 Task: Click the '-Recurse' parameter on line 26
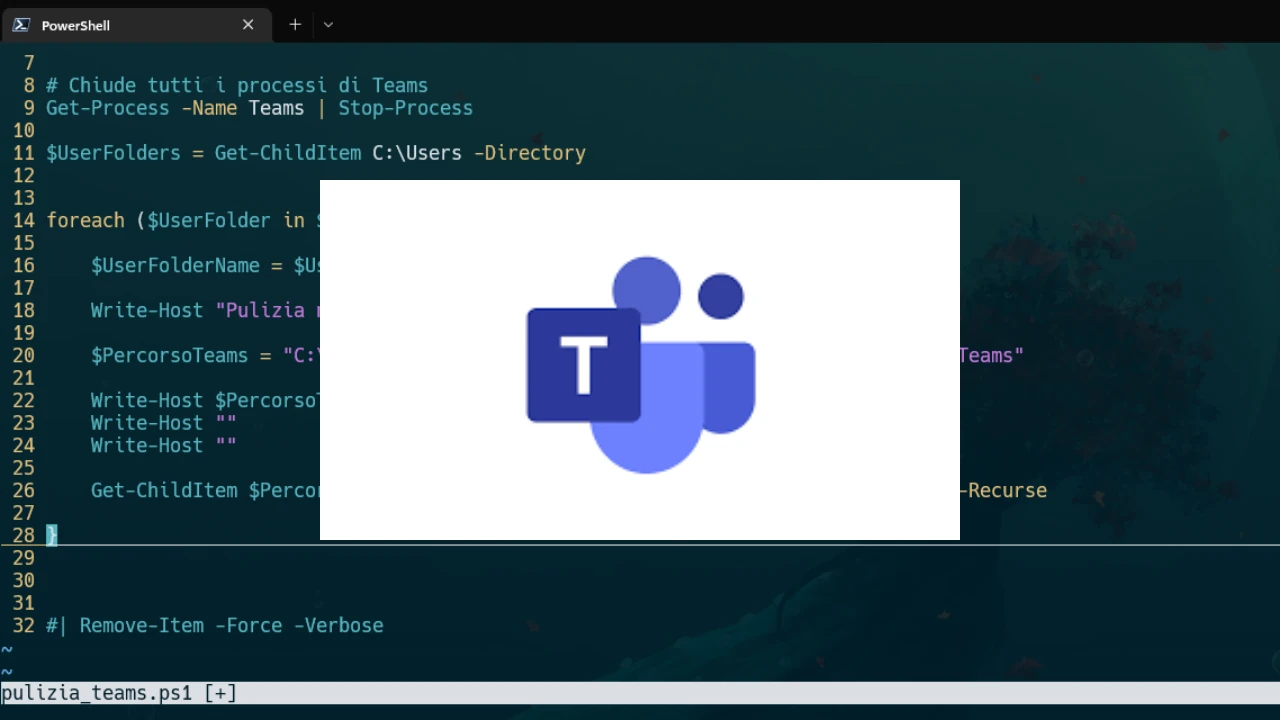[x=1002, y=490]
